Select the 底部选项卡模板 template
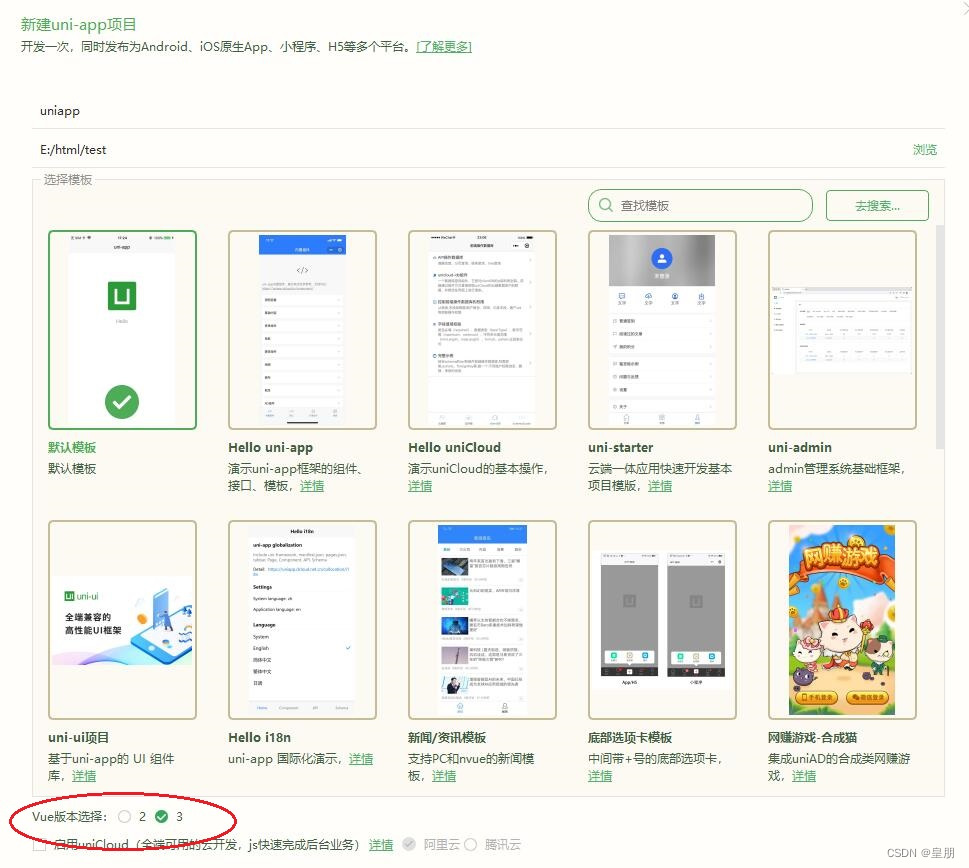This screenshot has width=969, height=868. point(662,618)
